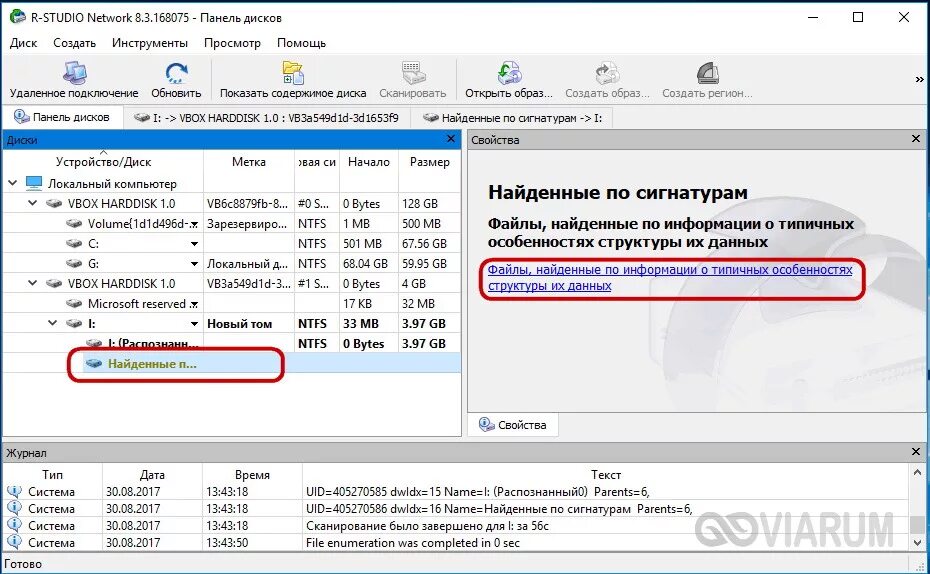Click the Свойства bottom tab

513,425
